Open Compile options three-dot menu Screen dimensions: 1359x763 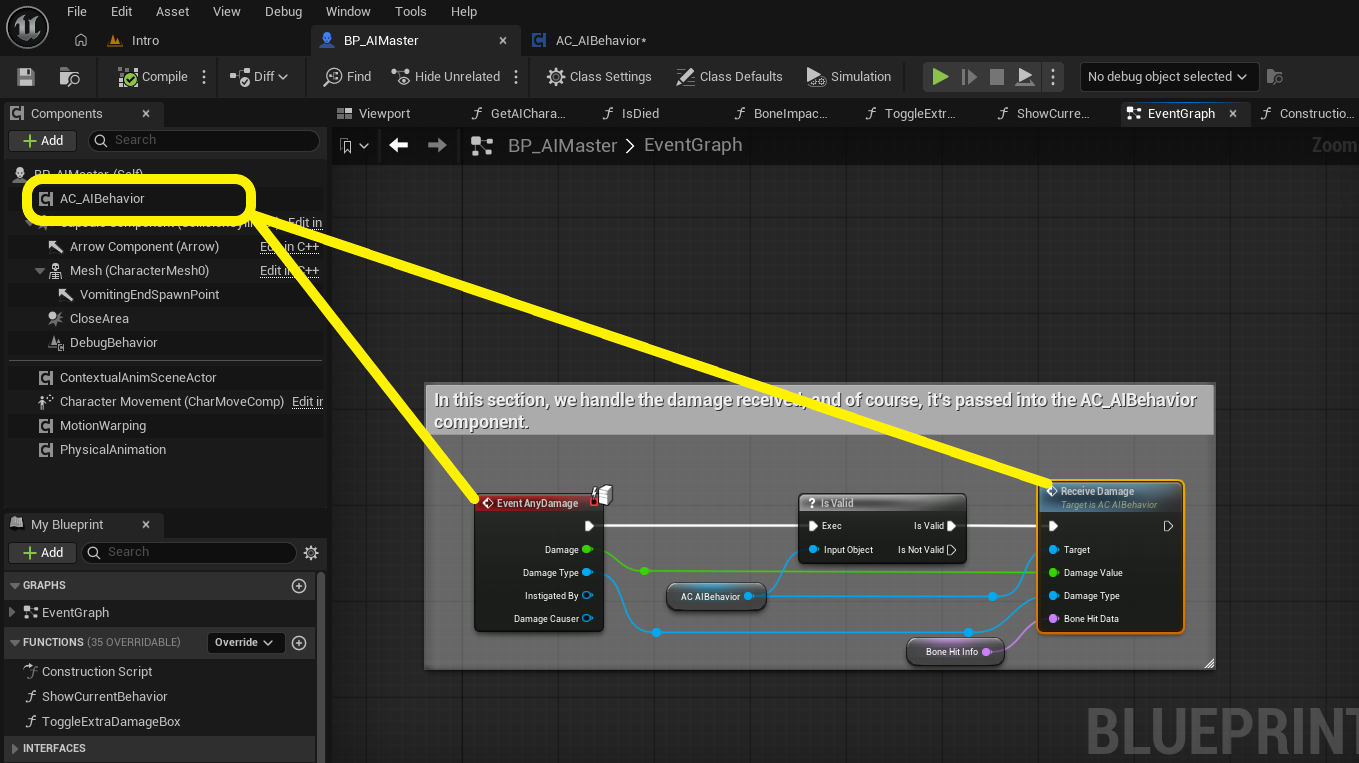coord(204,77)
